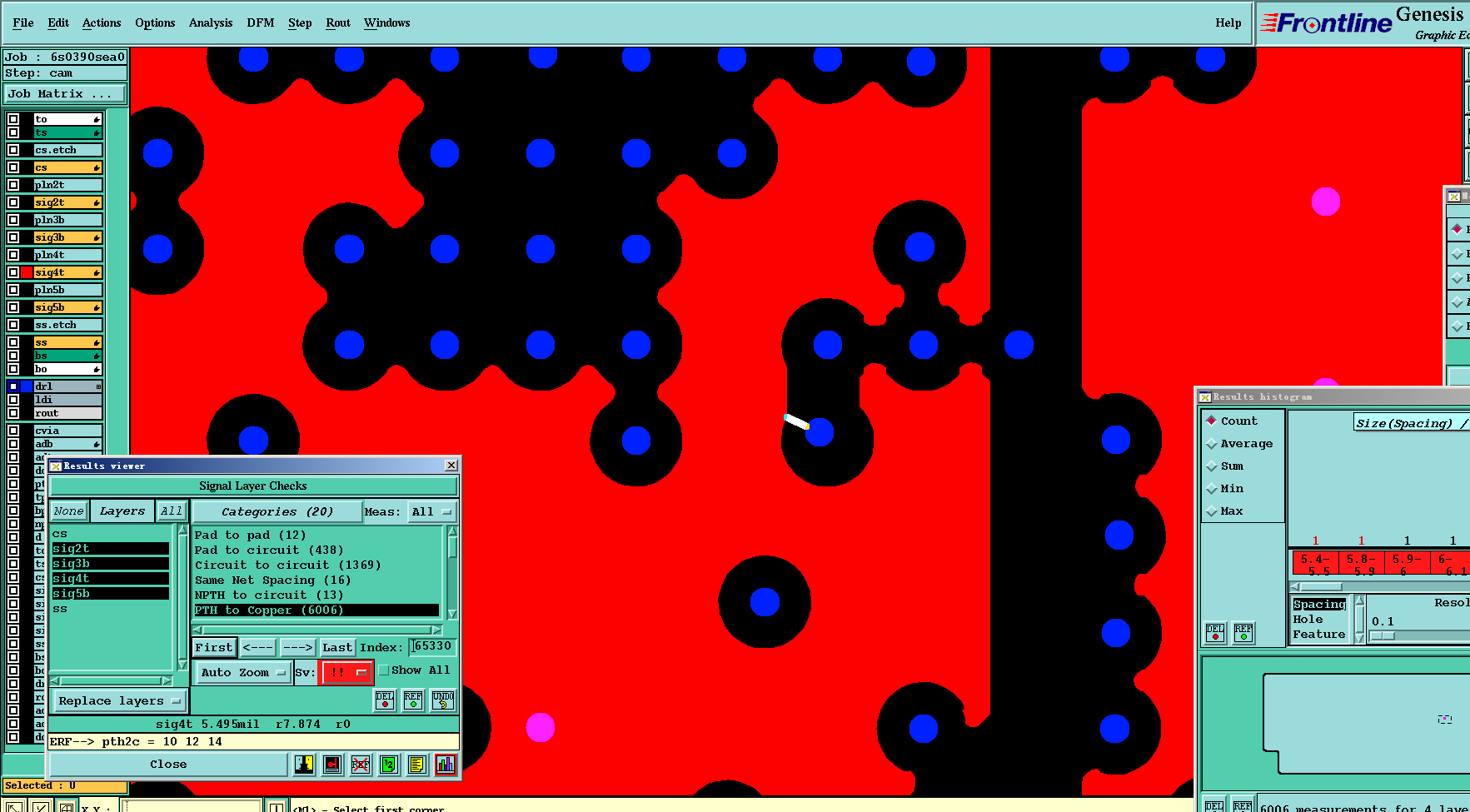The width and height of the screenshot is (1470, 812).
Task: Select the Count radio option
Action: click(1212, 421)
